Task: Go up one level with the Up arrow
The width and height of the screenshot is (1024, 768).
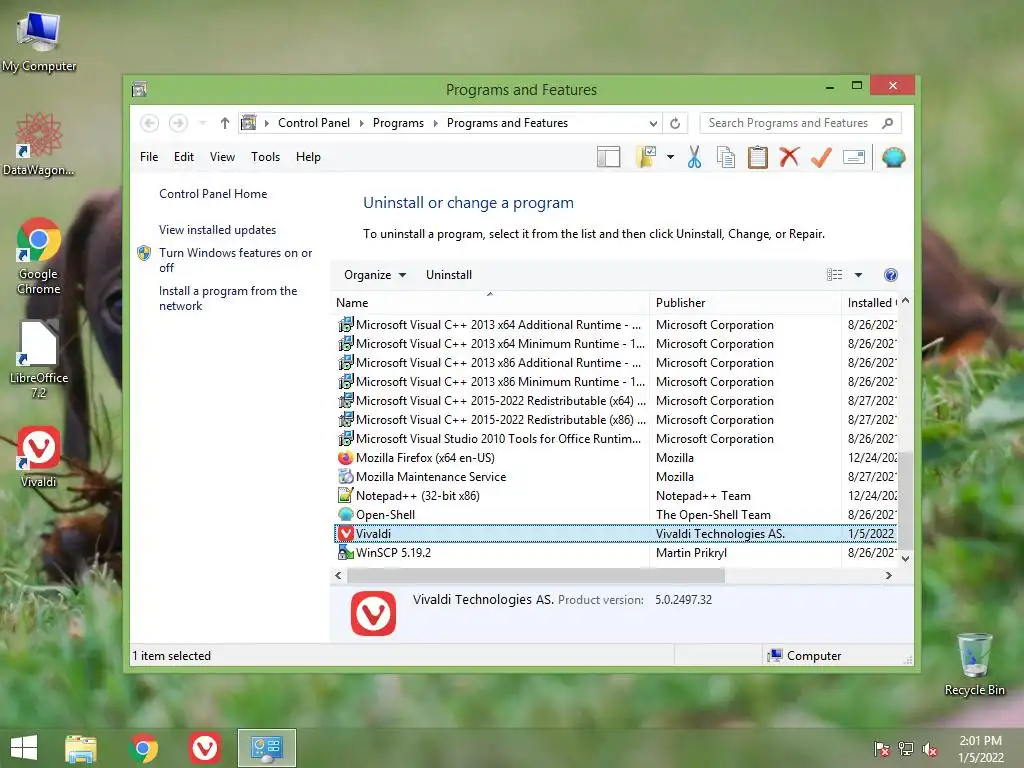Action: (x=225, y=123)
